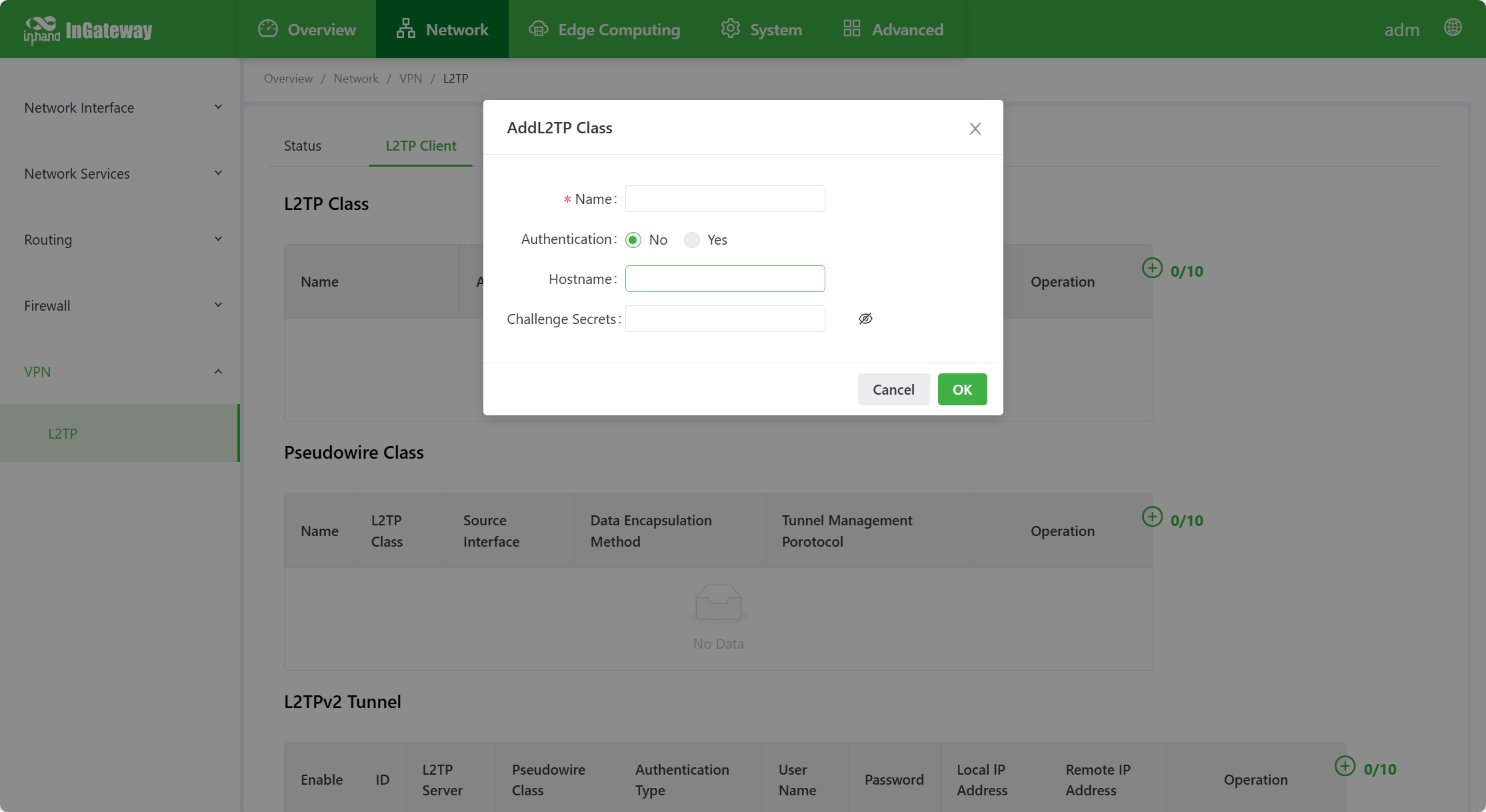Click the Cancel button

893,389
